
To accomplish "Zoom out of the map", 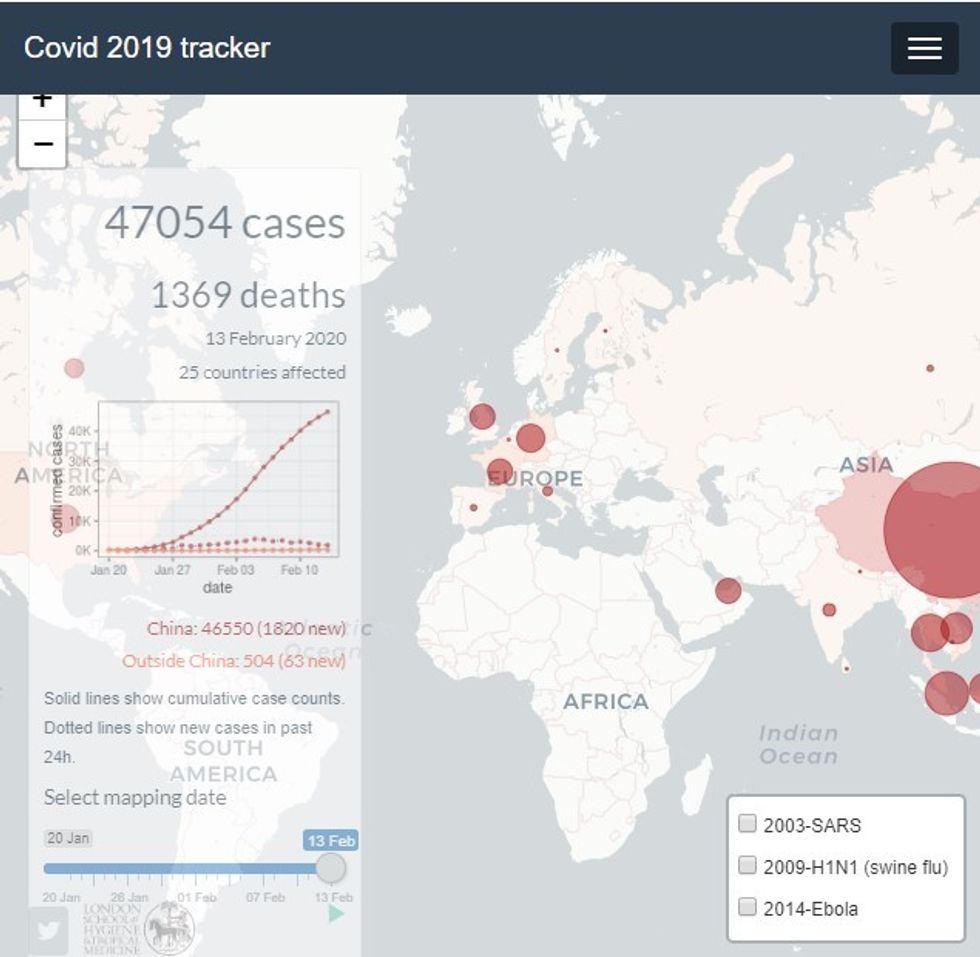I will click(42, 145).
